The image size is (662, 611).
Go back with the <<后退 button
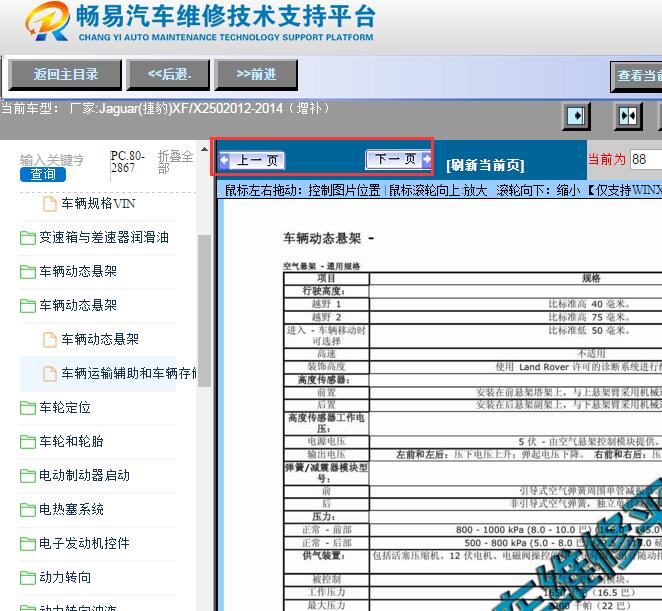pyautogui.click(x=169, y=75)
